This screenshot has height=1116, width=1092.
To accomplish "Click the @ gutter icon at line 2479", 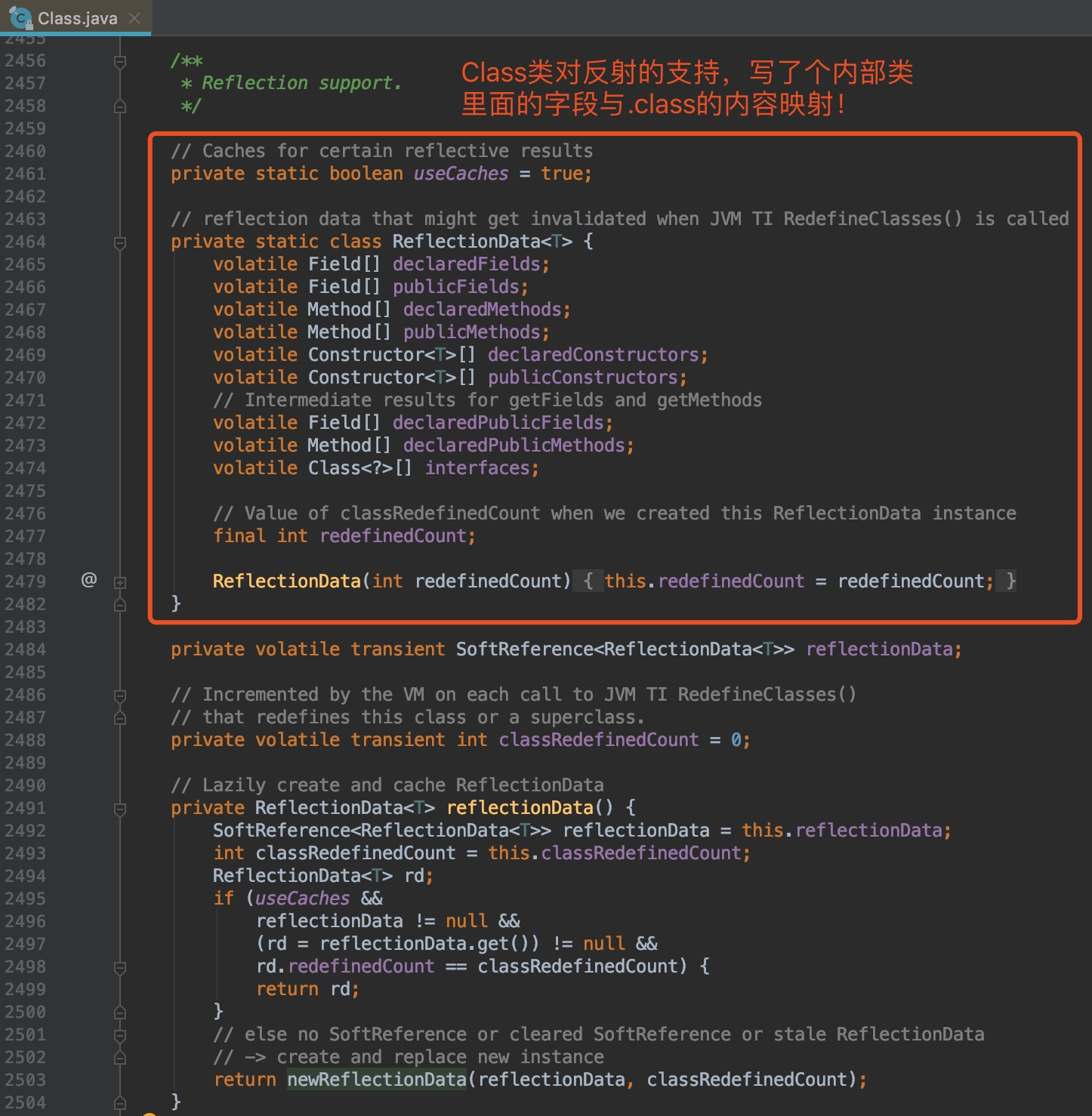I will 89,580.
